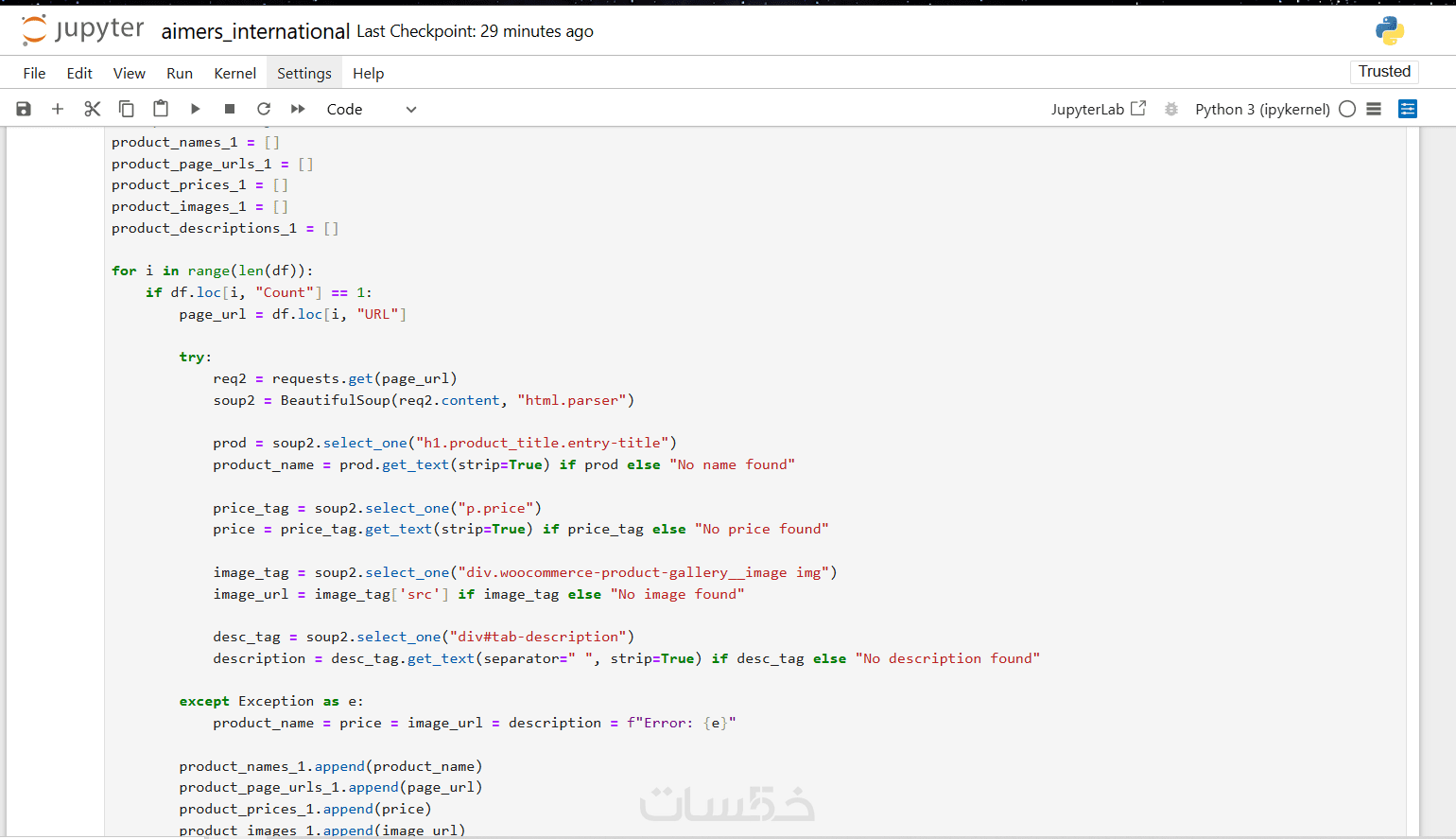Screen dimensions: 1456x839
Task: Click the Python 3 (ipykernel) kernel selector
Action: pos(1262,109)
